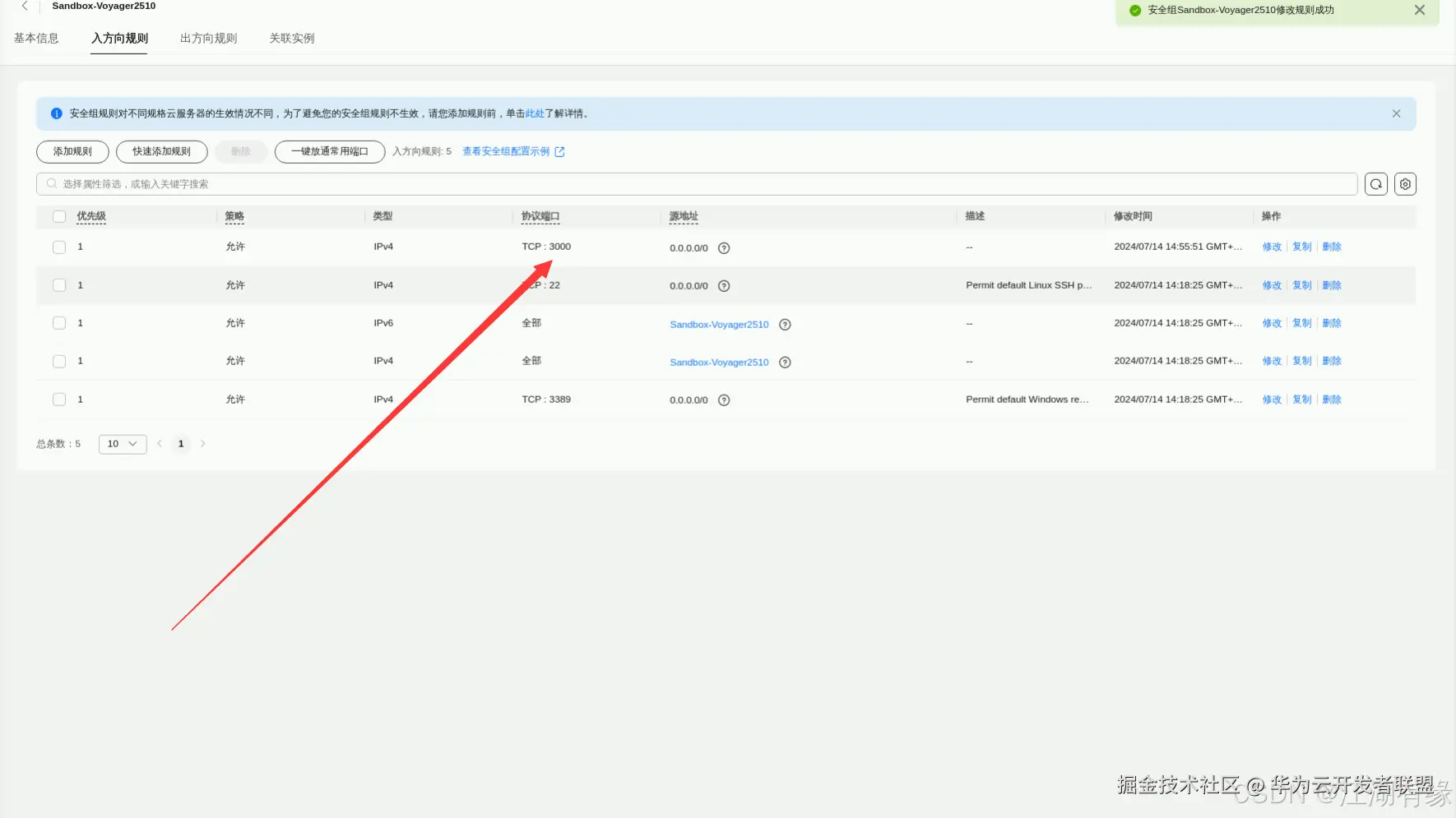Screen dimensions: 1456x818
Task: Sort by the 优先级 column header
Action: [91, 216]
